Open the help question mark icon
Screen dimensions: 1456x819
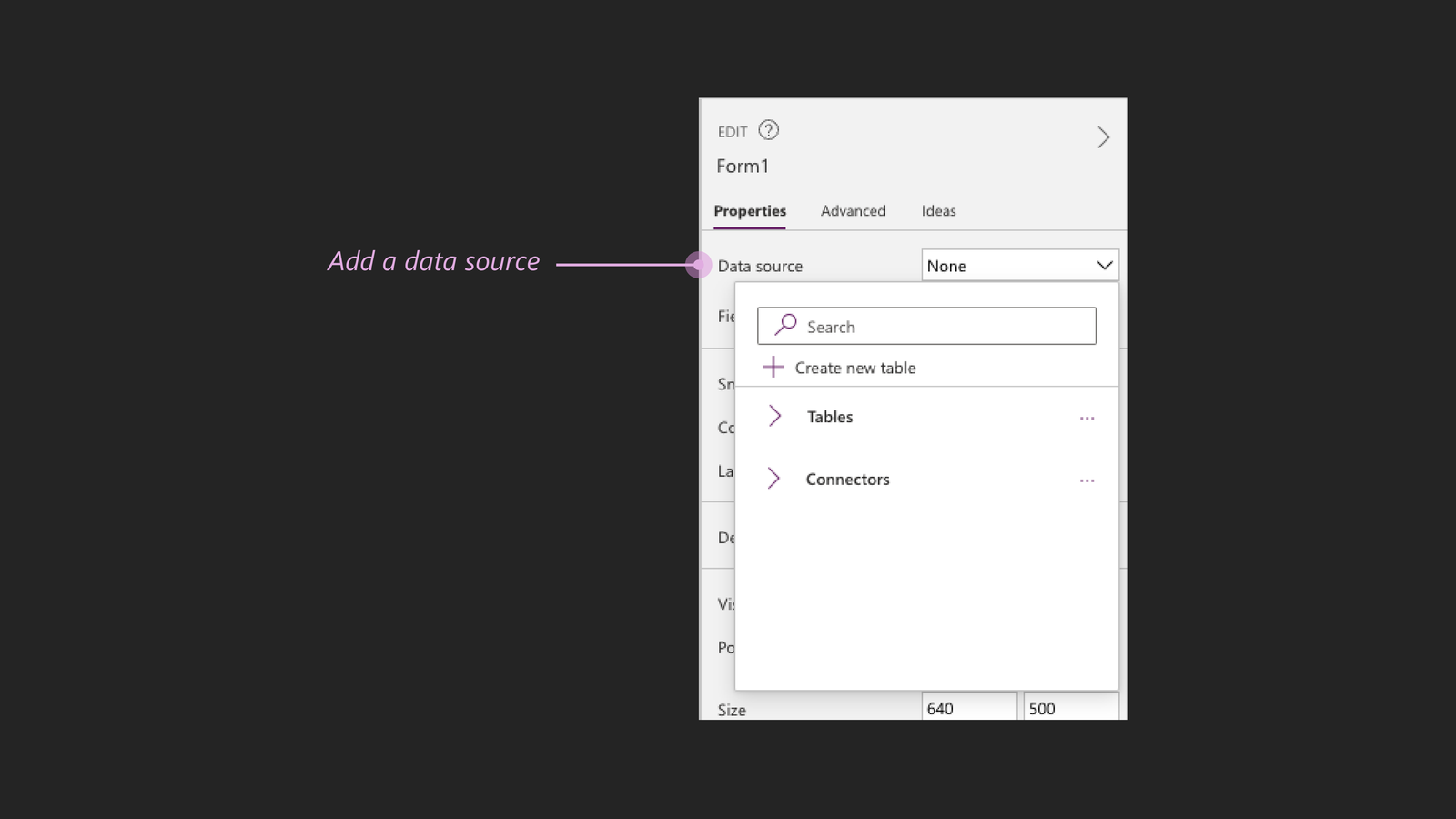coord(769,130)
